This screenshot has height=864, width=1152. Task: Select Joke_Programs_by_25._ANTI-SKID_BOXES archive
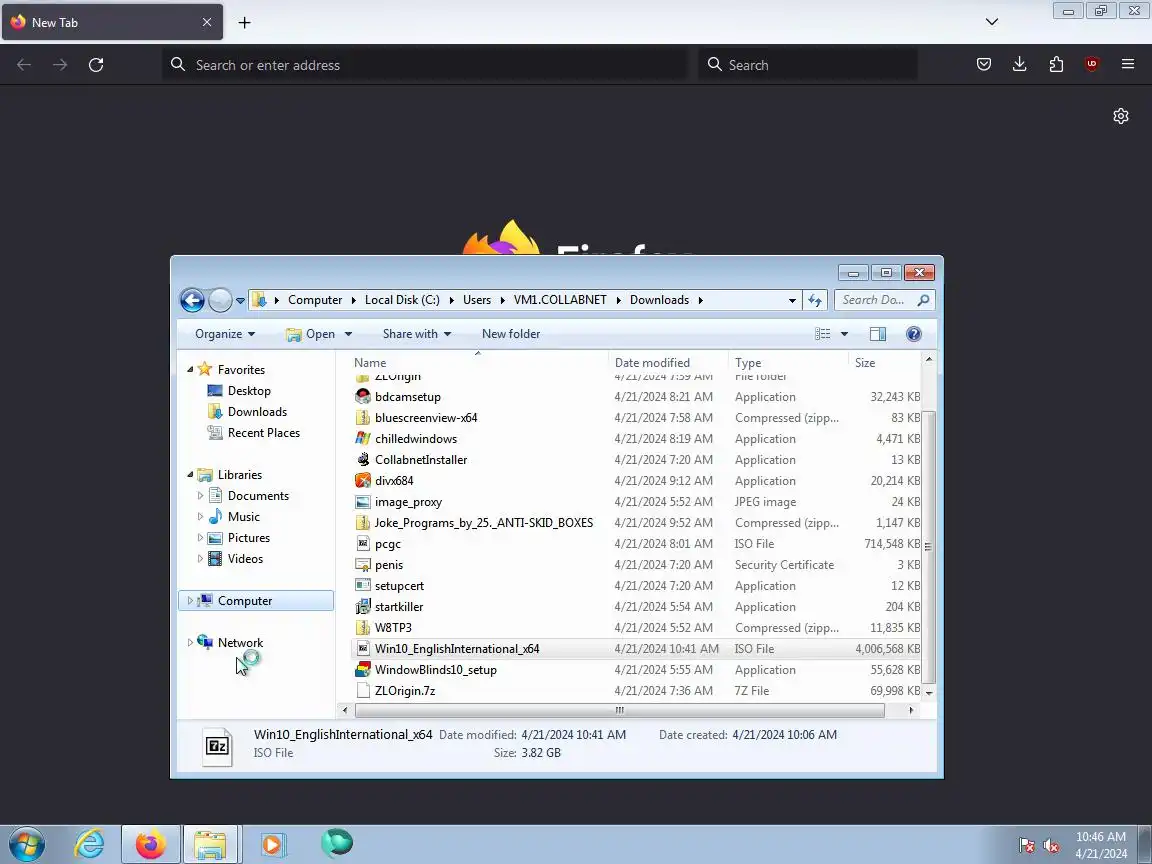click(x=483, y=523)
